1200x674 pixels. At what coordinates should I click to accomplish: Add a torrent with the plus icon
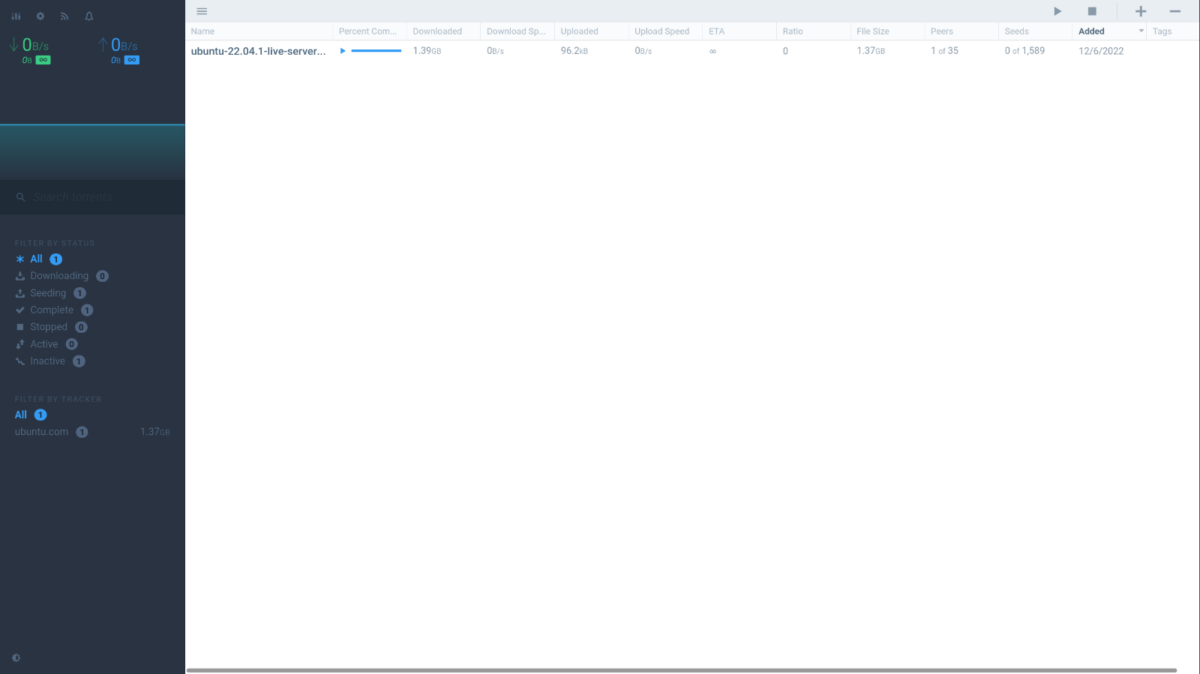click(x=1141, y=11)
